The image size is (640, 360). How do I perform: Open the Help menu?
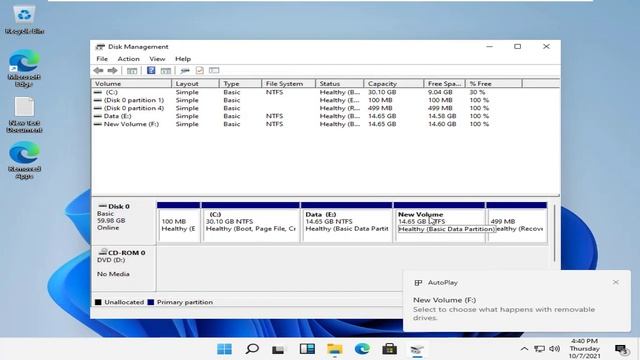[x=183, y=59]
